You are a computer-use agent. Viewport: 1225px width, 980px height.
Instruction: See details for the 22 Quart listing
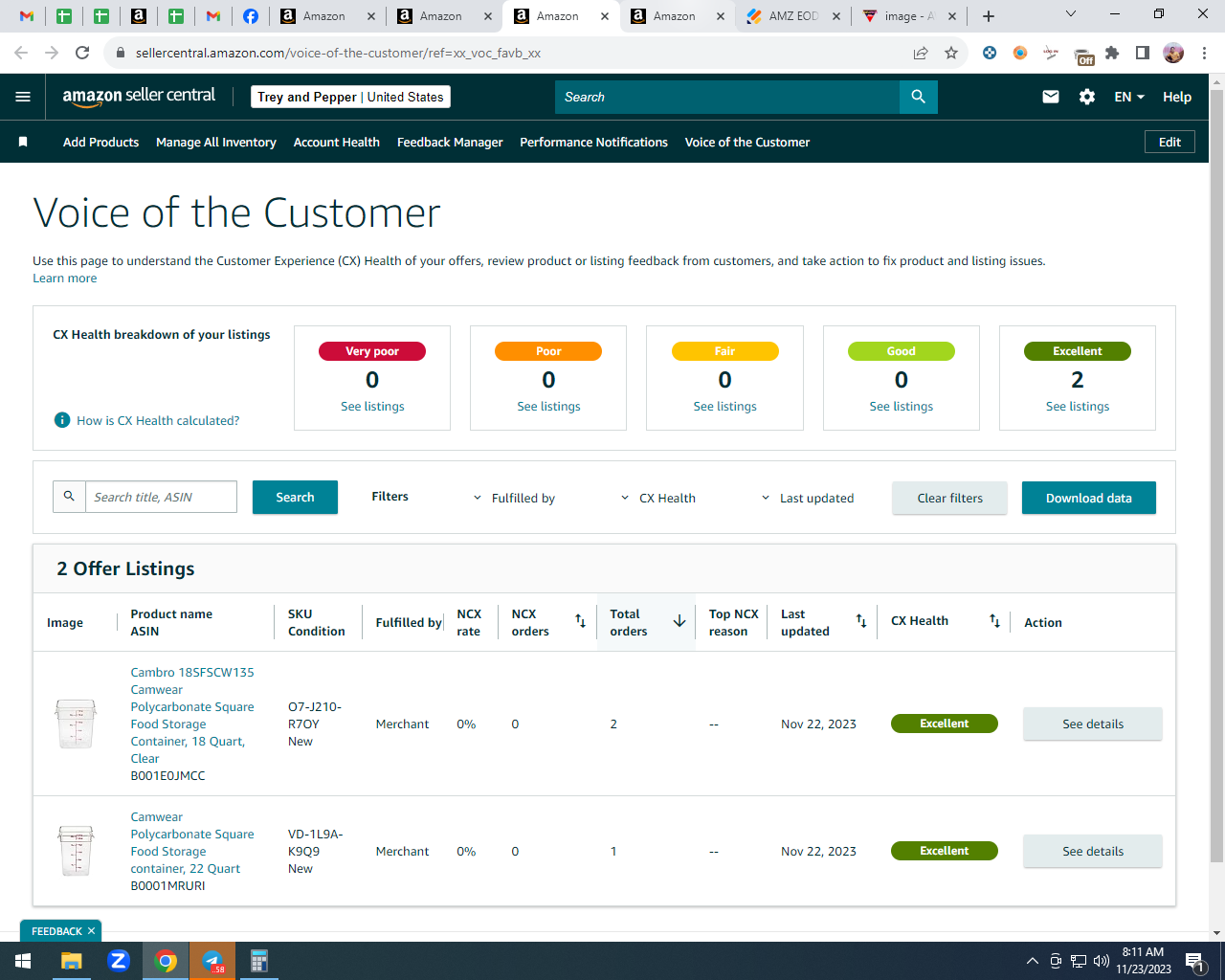[1093, 851]
